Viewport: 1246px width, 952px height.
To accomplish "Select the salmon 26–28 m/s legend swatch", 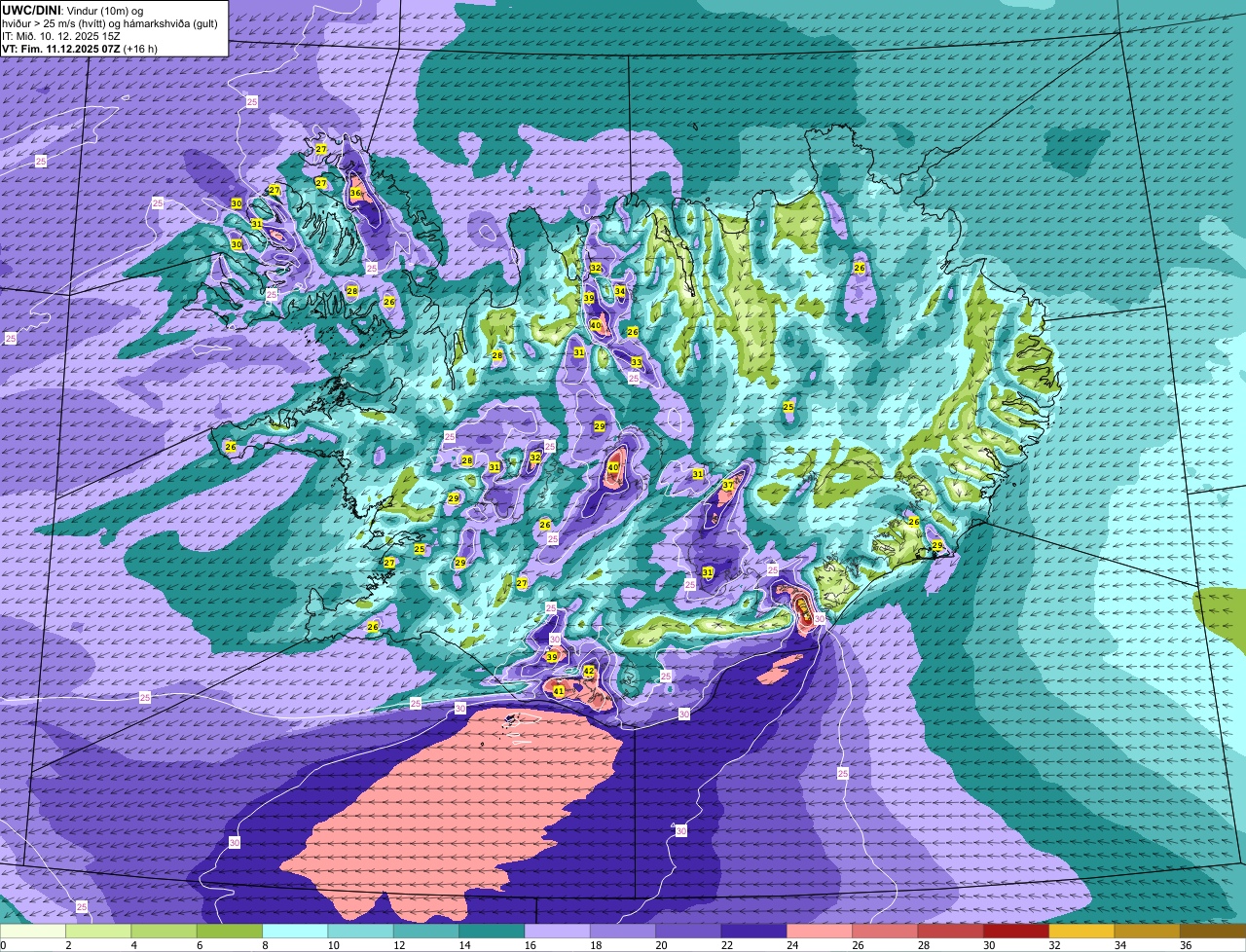I will point(885,932).
